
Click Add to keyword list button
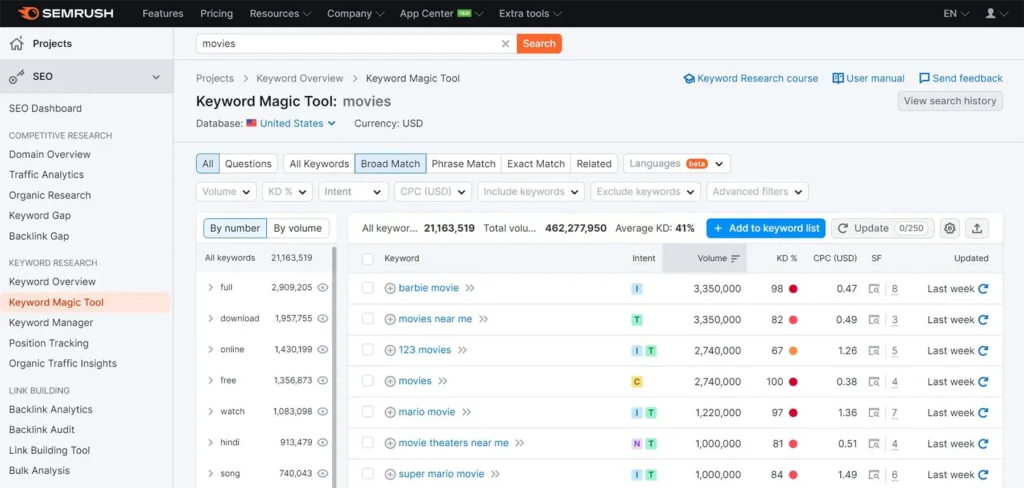pos(765,228)
